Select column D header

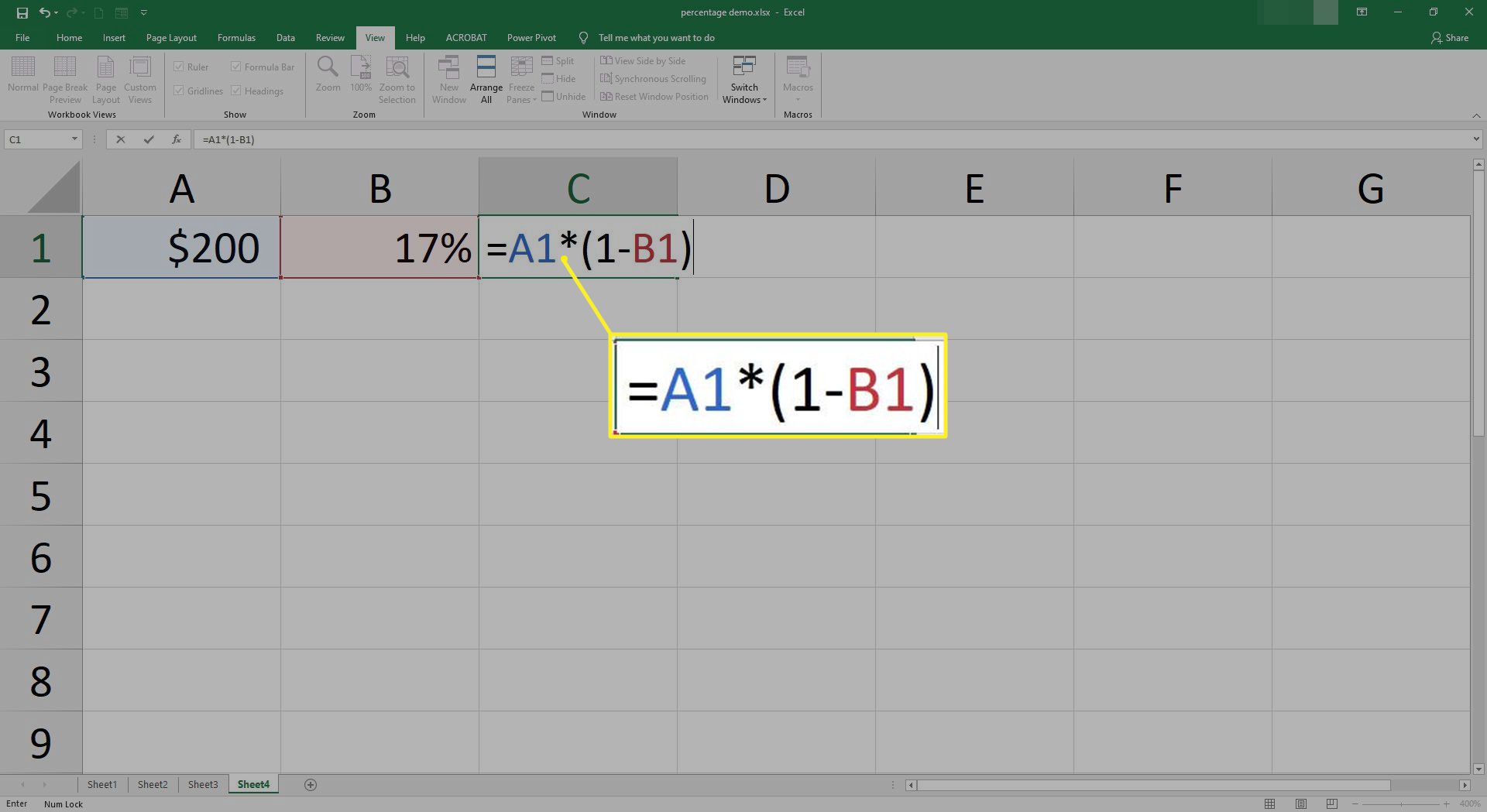pos(776,187)
